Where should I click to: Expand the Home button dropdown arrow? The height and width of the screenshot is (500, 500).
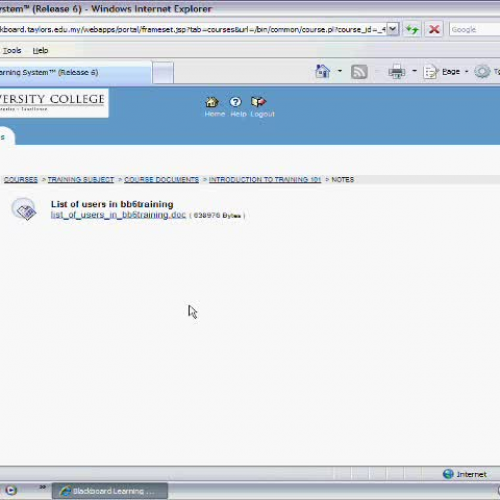(340, 71)
